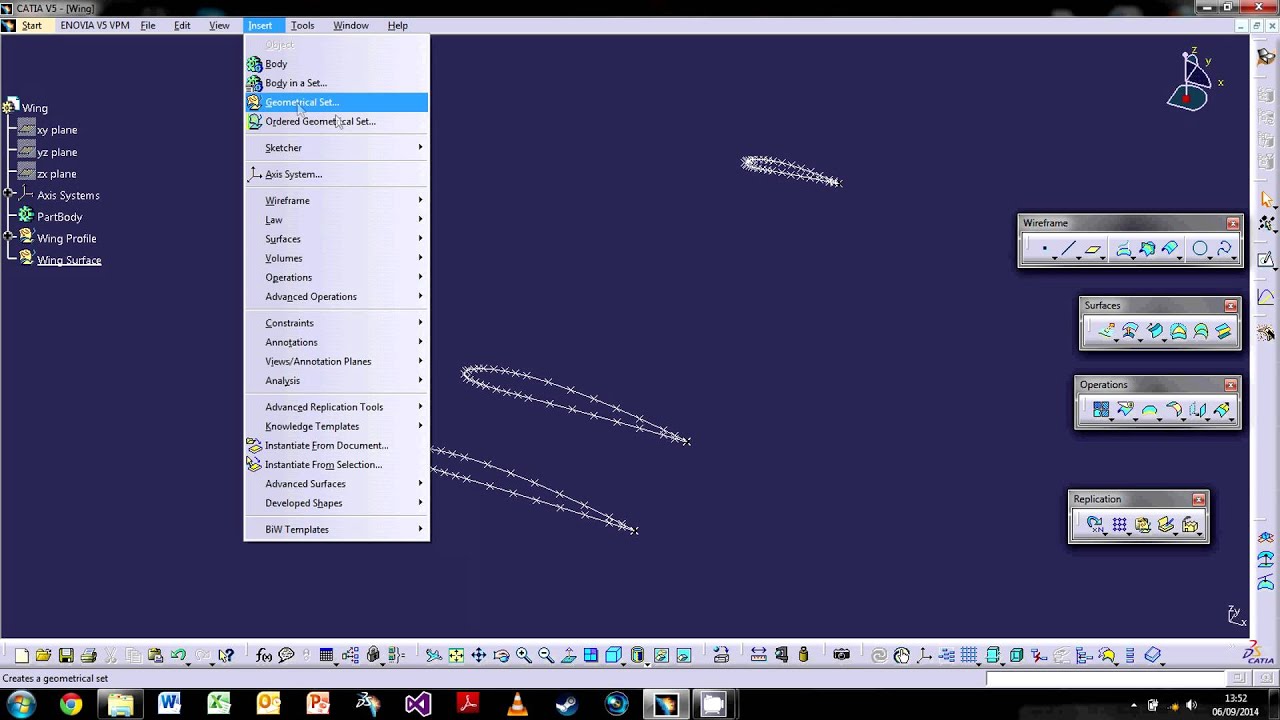Click the Sketcher icon in right toolbar
1280x720 pixels.
tap(1266, 260)
